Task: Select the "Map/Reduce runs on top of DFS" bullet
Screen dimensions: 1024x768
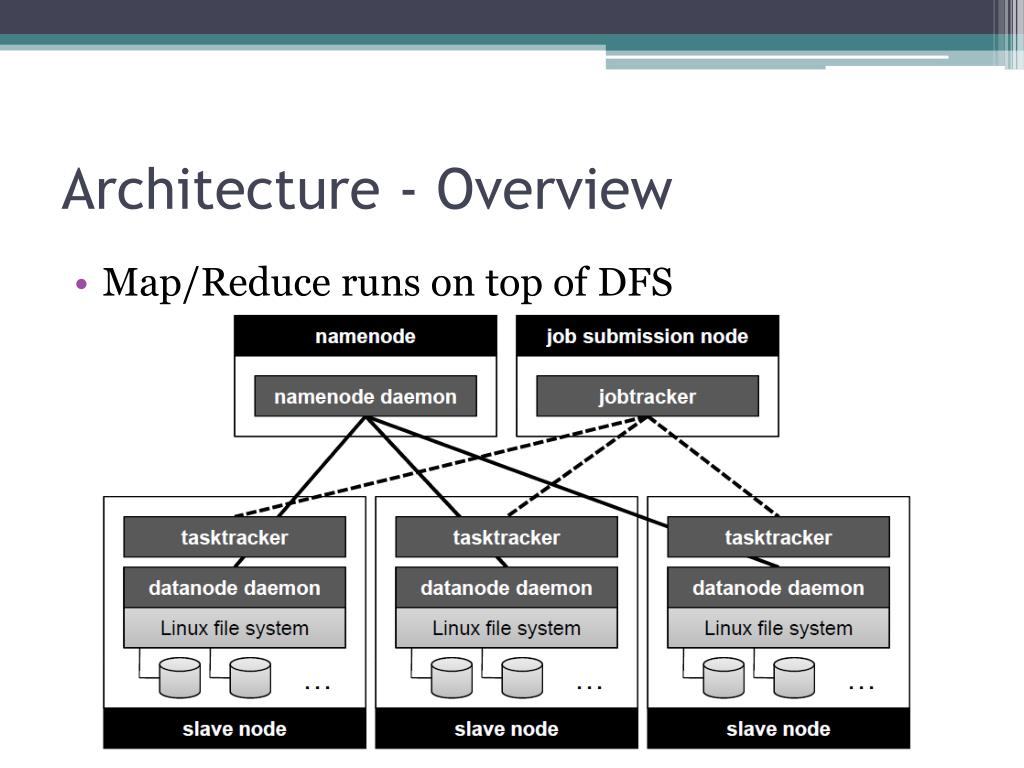Action: click(x=387, y=283)
